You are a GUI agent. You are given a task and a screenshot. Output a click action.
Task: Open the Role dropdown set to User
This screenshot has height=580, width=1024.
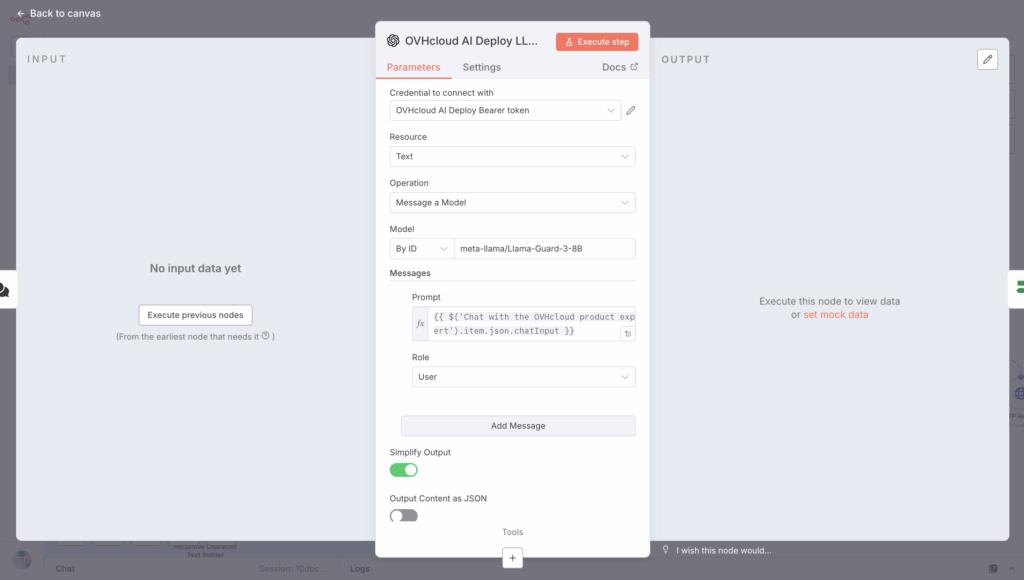point(523,377)
